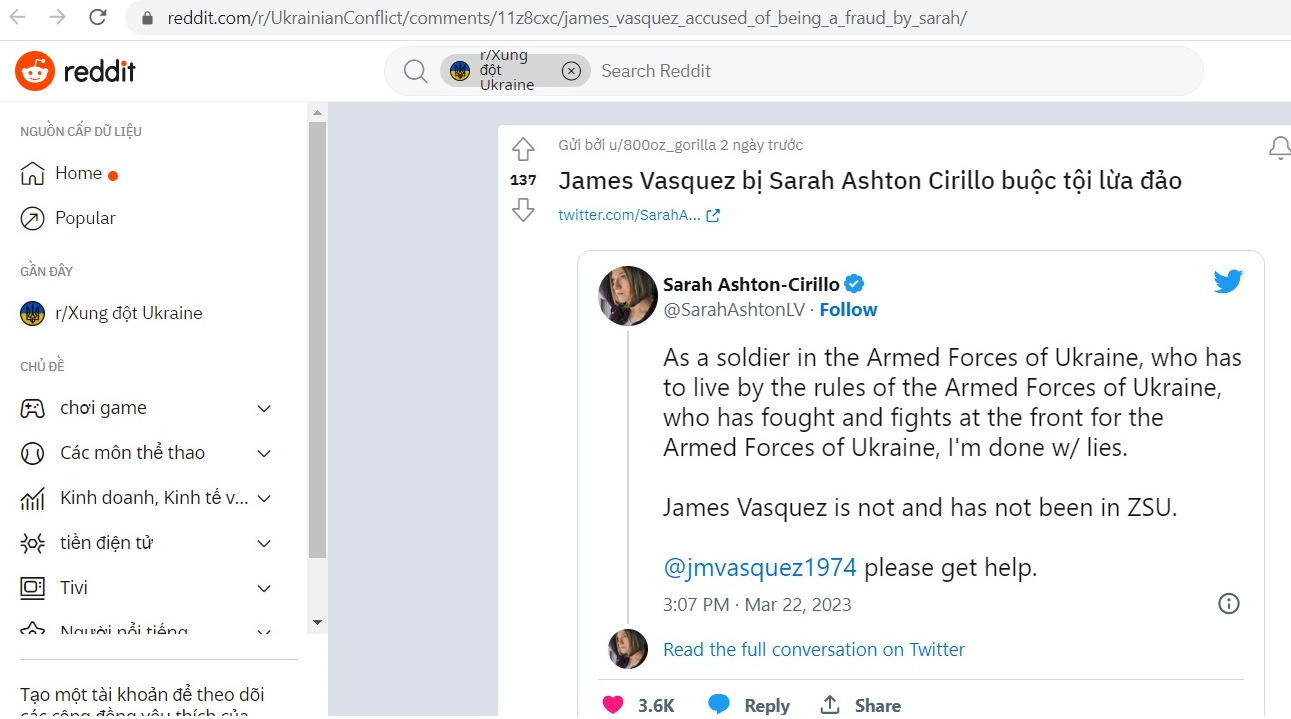
Task: Expand the Tivi topic
Action: click(x=264, y=588)
